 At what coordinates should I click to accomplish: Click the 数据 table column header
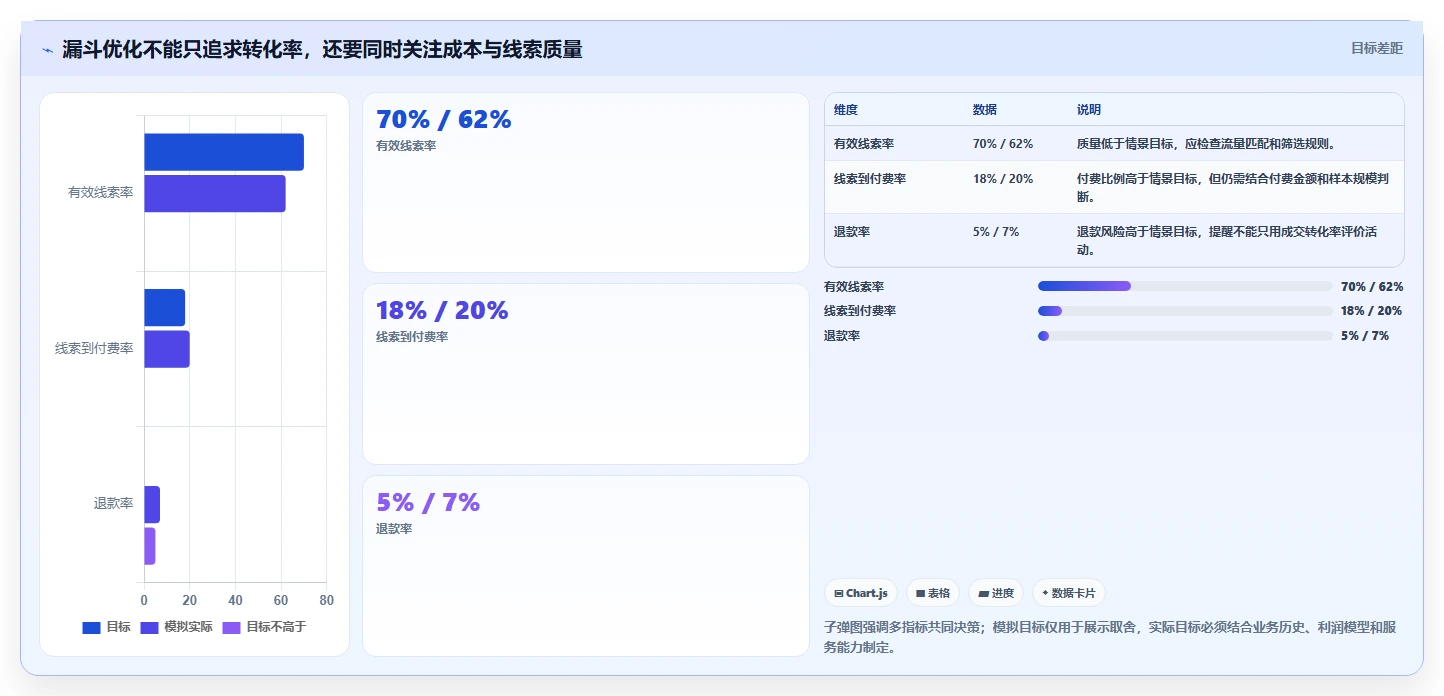point(985,110)
